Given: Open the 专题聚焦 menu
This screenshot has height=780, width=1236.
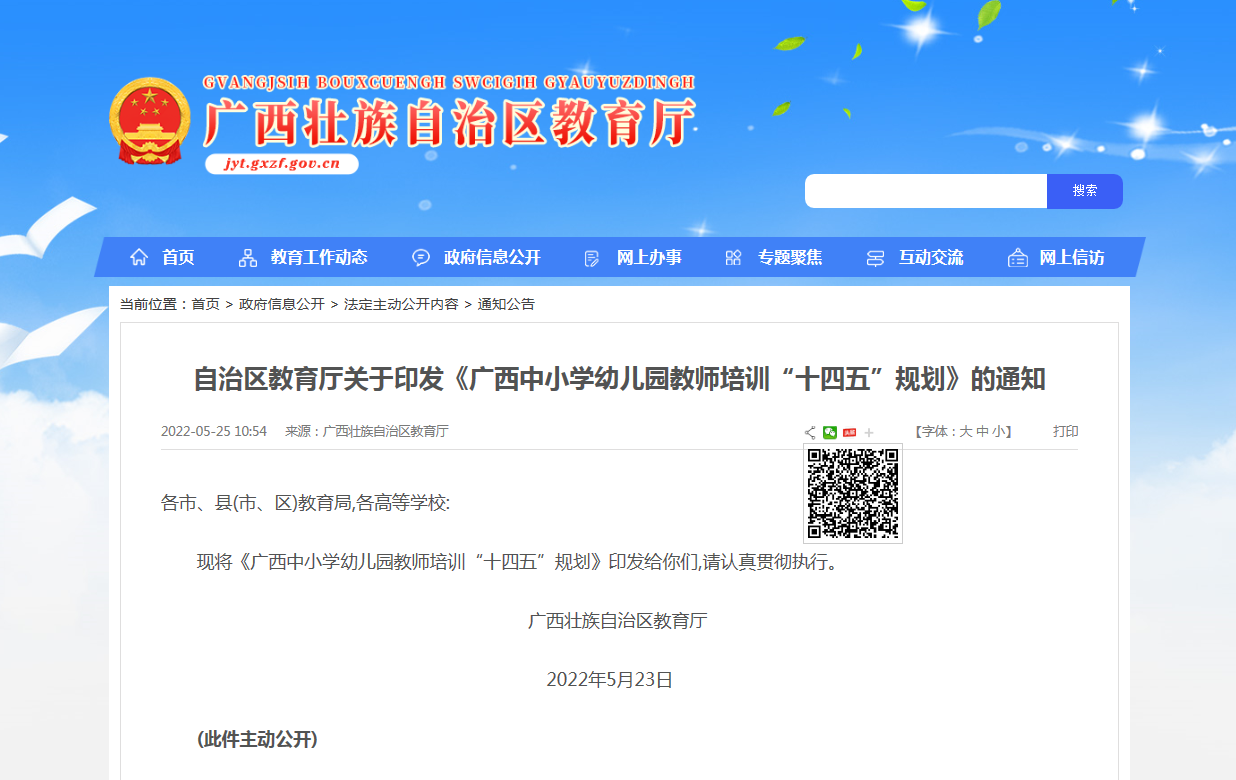Looking at the screenshot, I should tap(790, 258).
